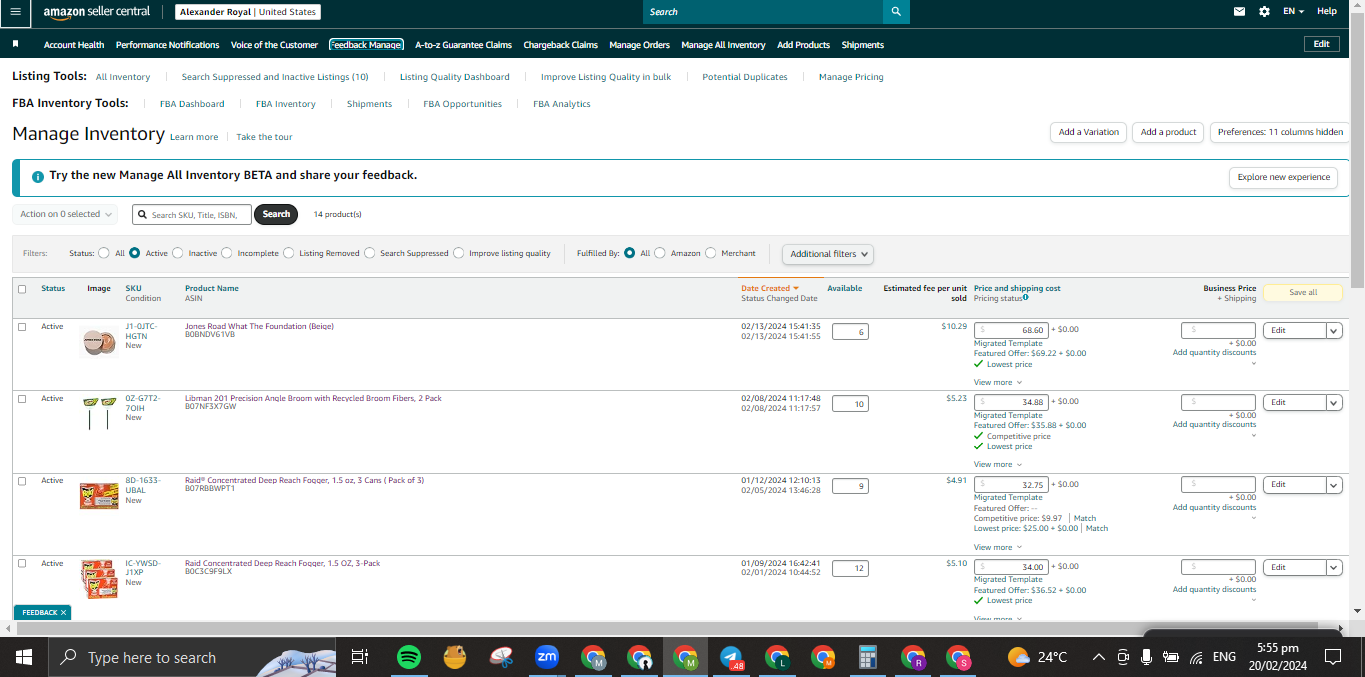Filter Fulfilled By Merchant
The width and height of the screenshot is (1365, 677).
pyautogui.click(x=711, y=253)
